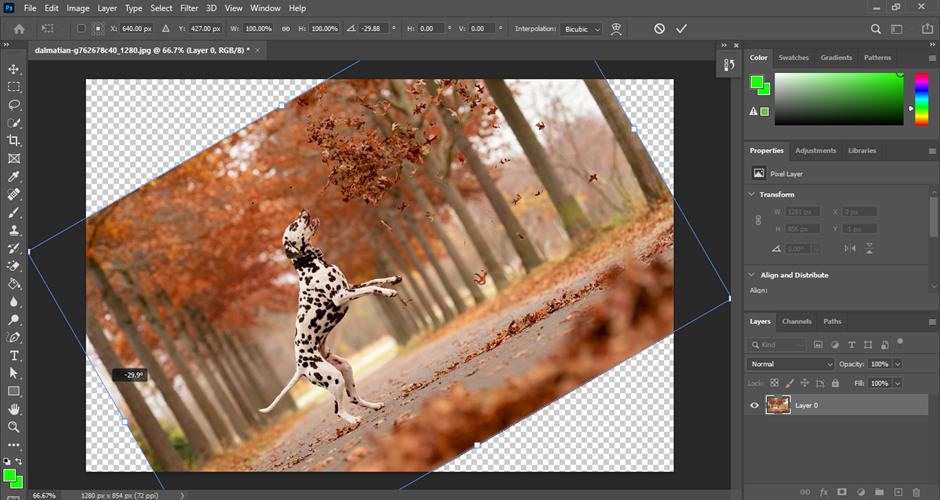Select the Brush tool
Viewport: 940px width, 500px height.
tap(13, 212)
